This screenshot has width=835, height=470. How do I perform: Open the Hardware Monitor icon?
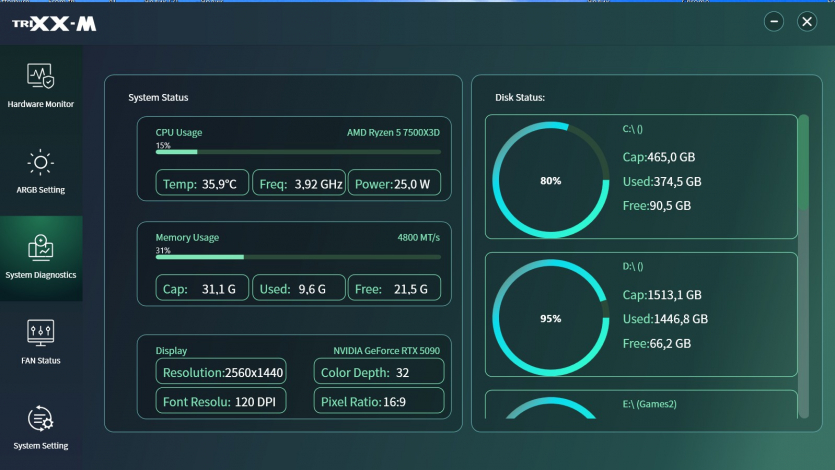[x=41, y=76]
